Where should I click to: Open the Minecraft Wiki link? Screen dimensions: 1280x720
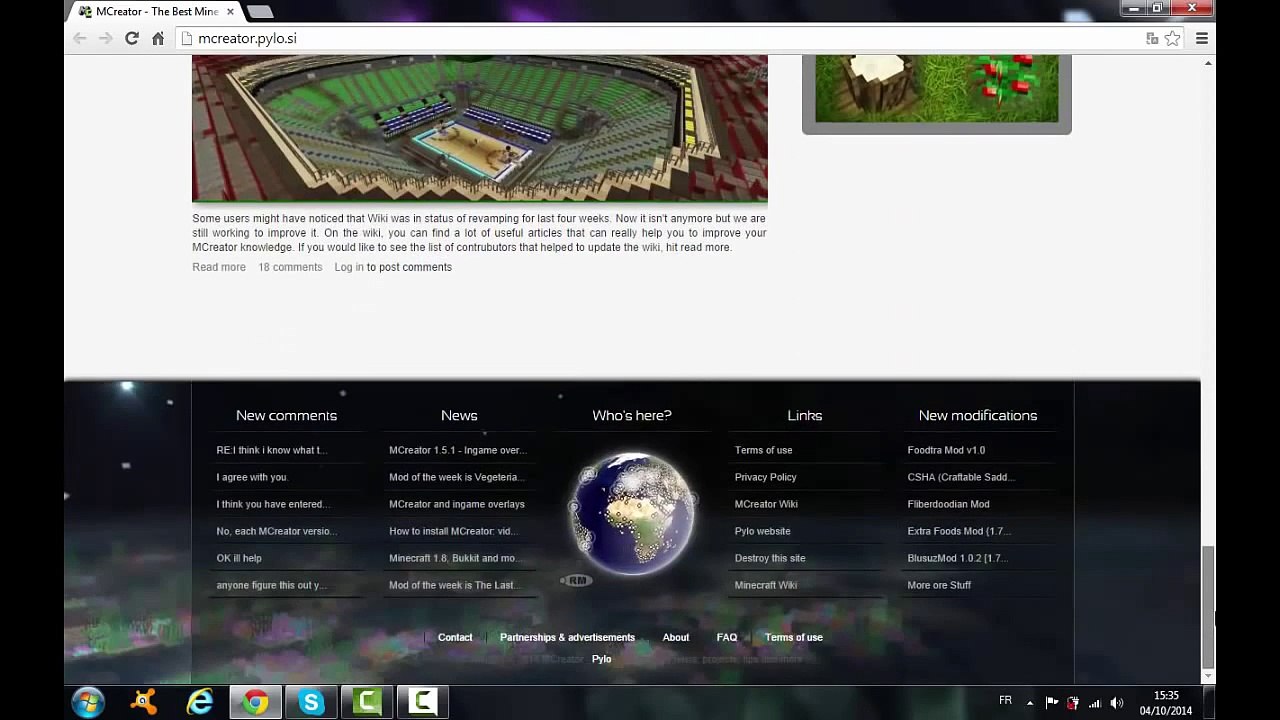(x=766, y=585)
